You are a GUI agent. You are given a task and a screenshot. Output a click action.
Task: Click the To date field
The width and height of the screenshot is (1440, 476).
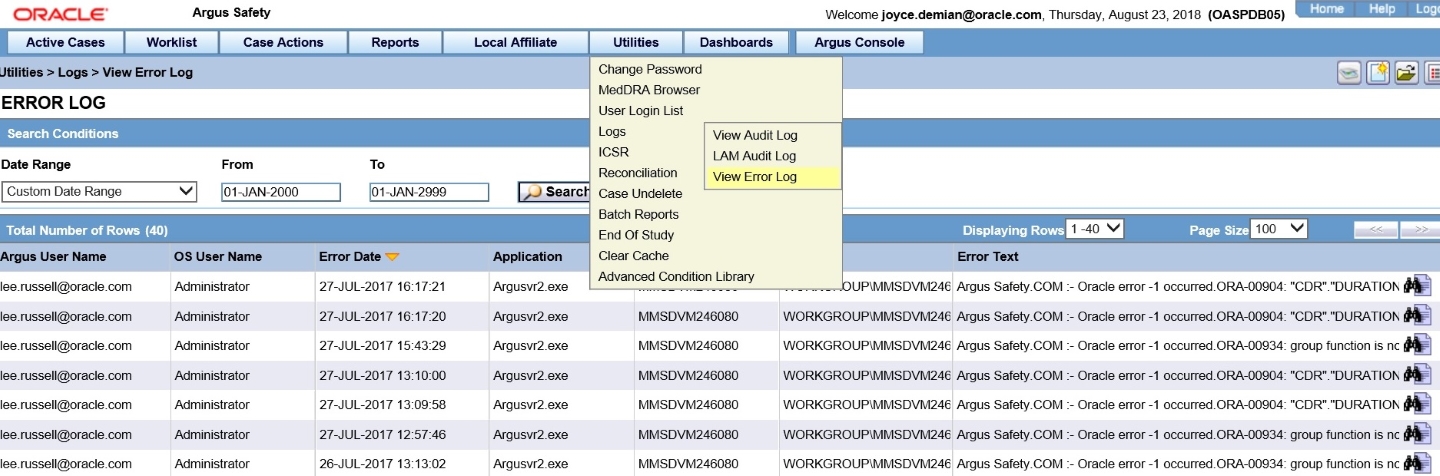coord(429,192)
